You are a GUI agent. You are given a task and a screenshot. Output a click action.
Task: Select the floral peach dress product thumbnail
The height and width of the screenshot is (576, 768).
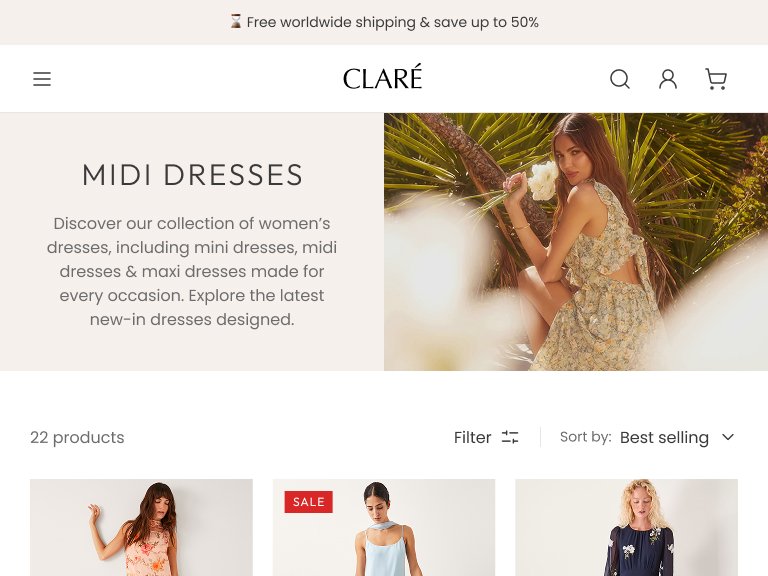(x=141, y=528)
